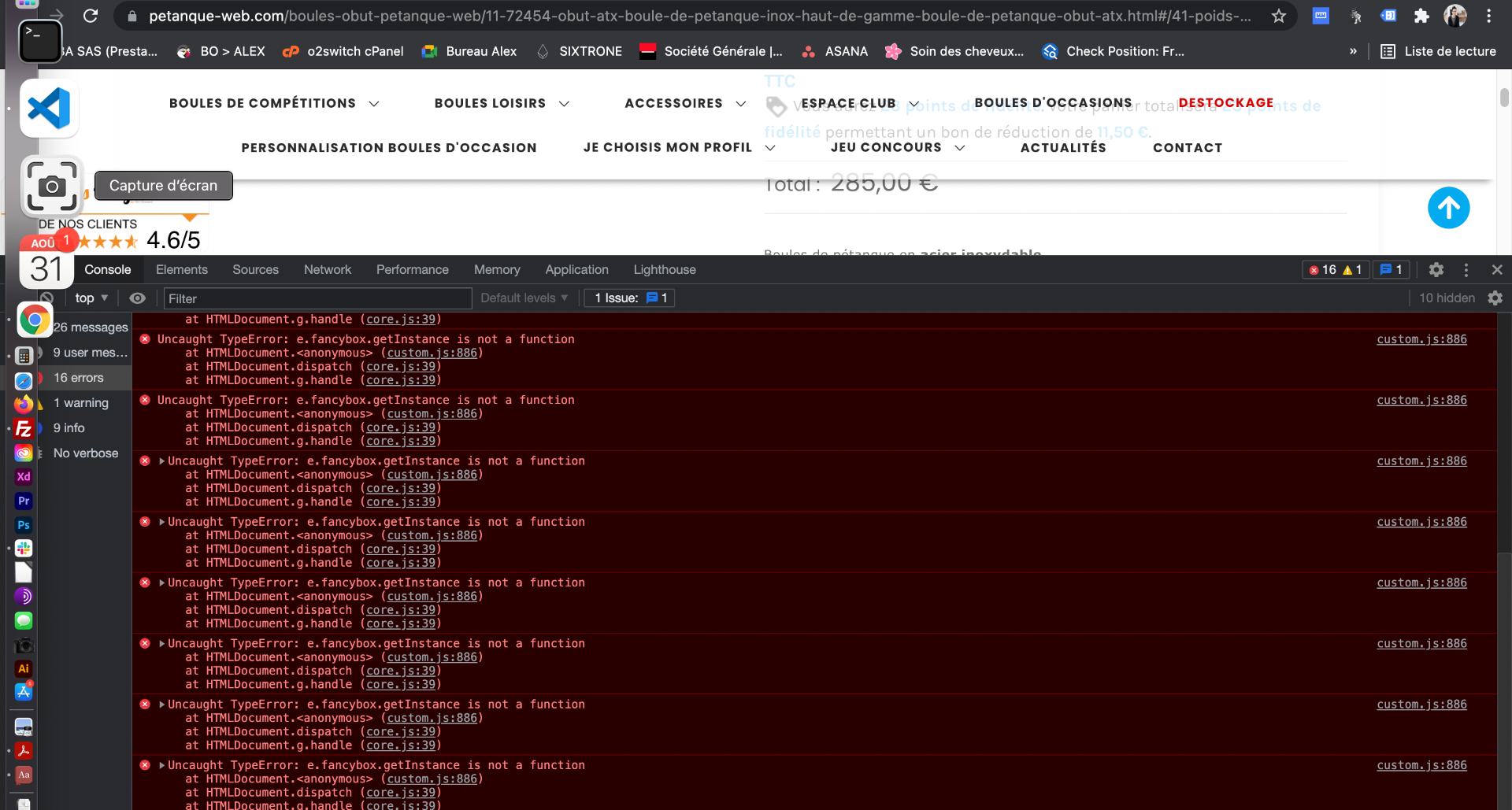
Task: Open the ASANA bookmark
Action: (835, 51)
